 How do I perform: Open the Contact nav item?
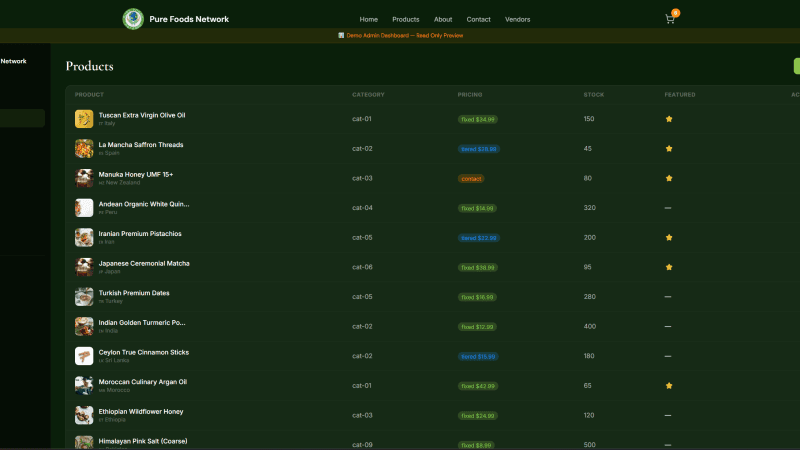click(479, 19)
